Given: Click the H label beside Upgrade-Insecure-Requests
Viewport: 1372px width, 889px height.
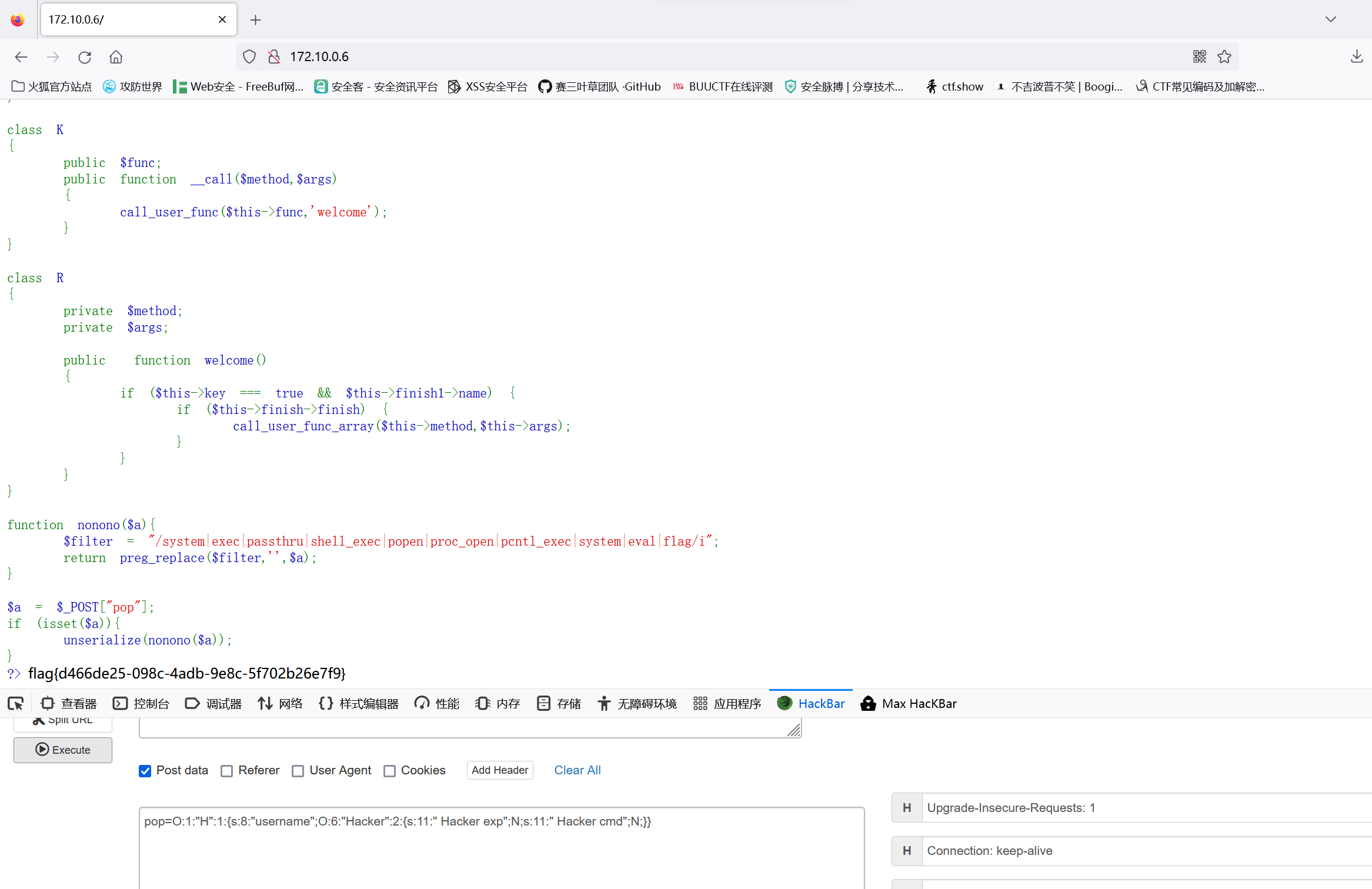Looking at the screenshot, I should point(907,808).
